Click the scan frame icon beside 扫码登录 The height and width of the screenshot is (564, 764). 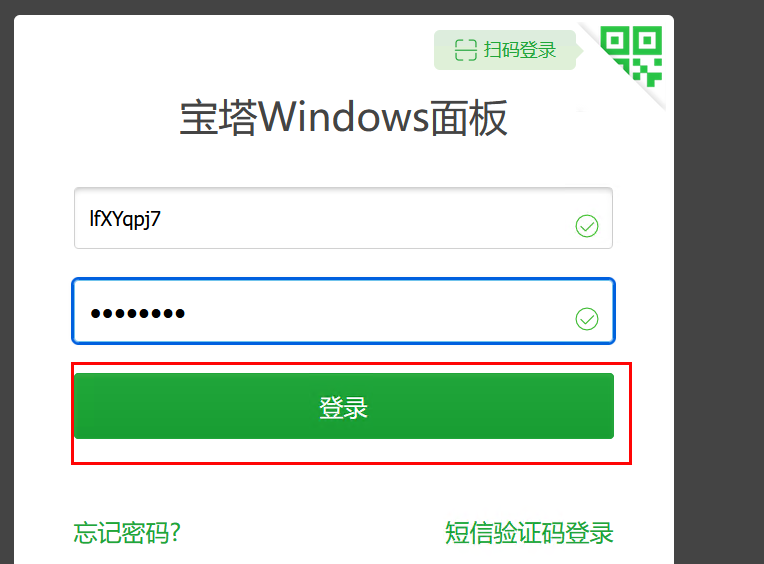tap(465, 50)
